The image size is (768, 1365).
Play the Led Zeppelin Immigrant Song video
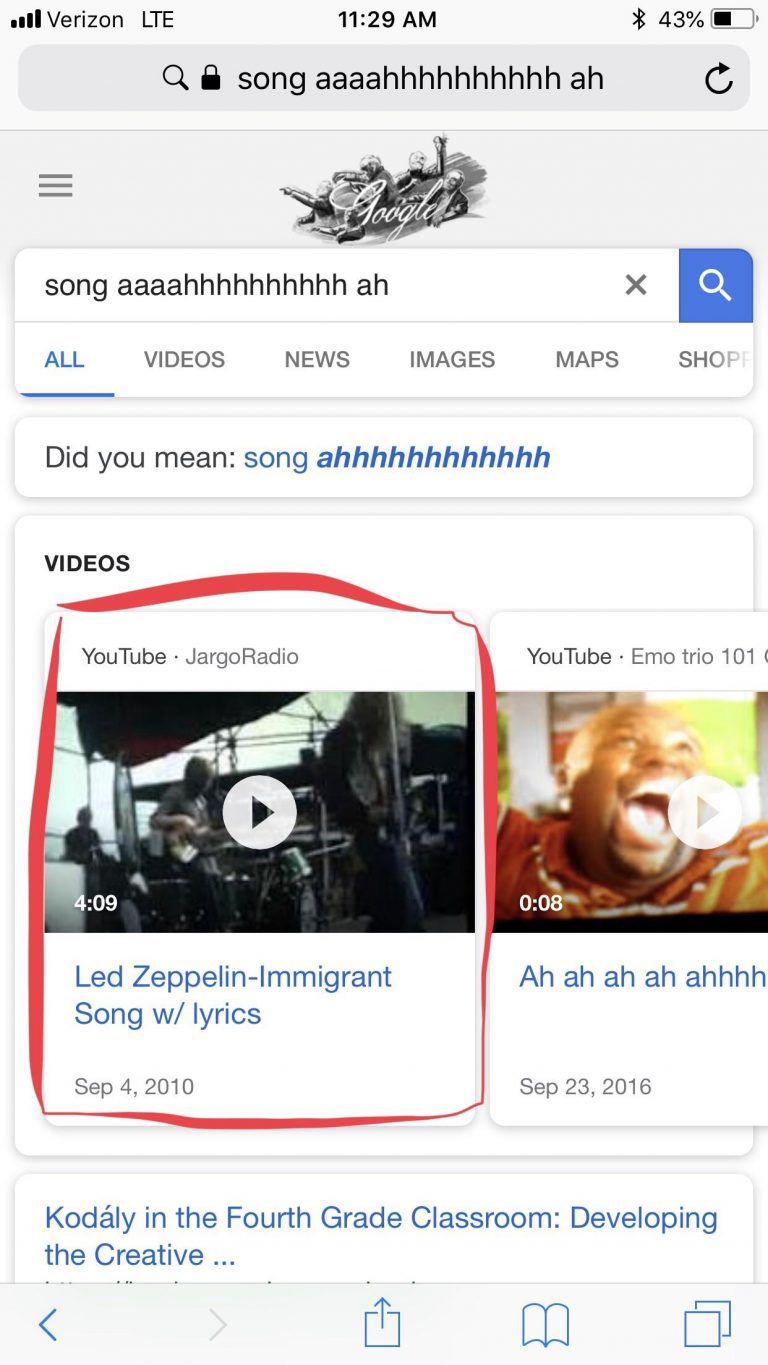pos(260,812)
